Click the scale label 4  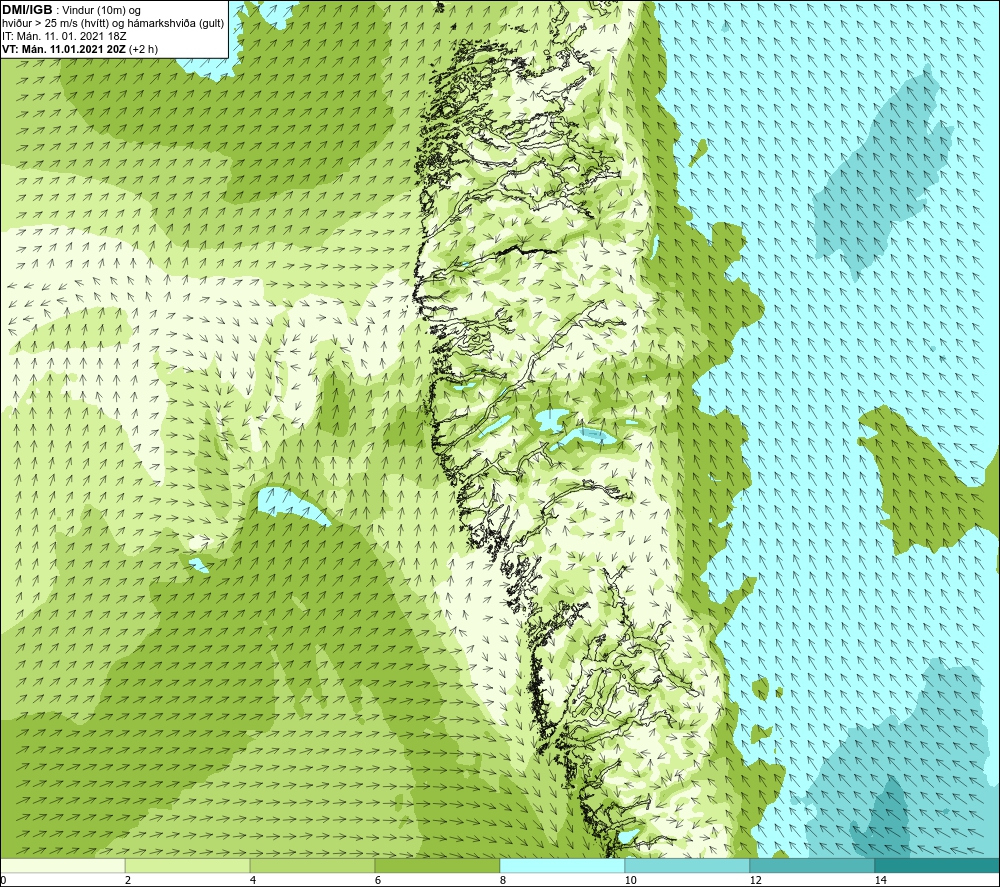253,880
